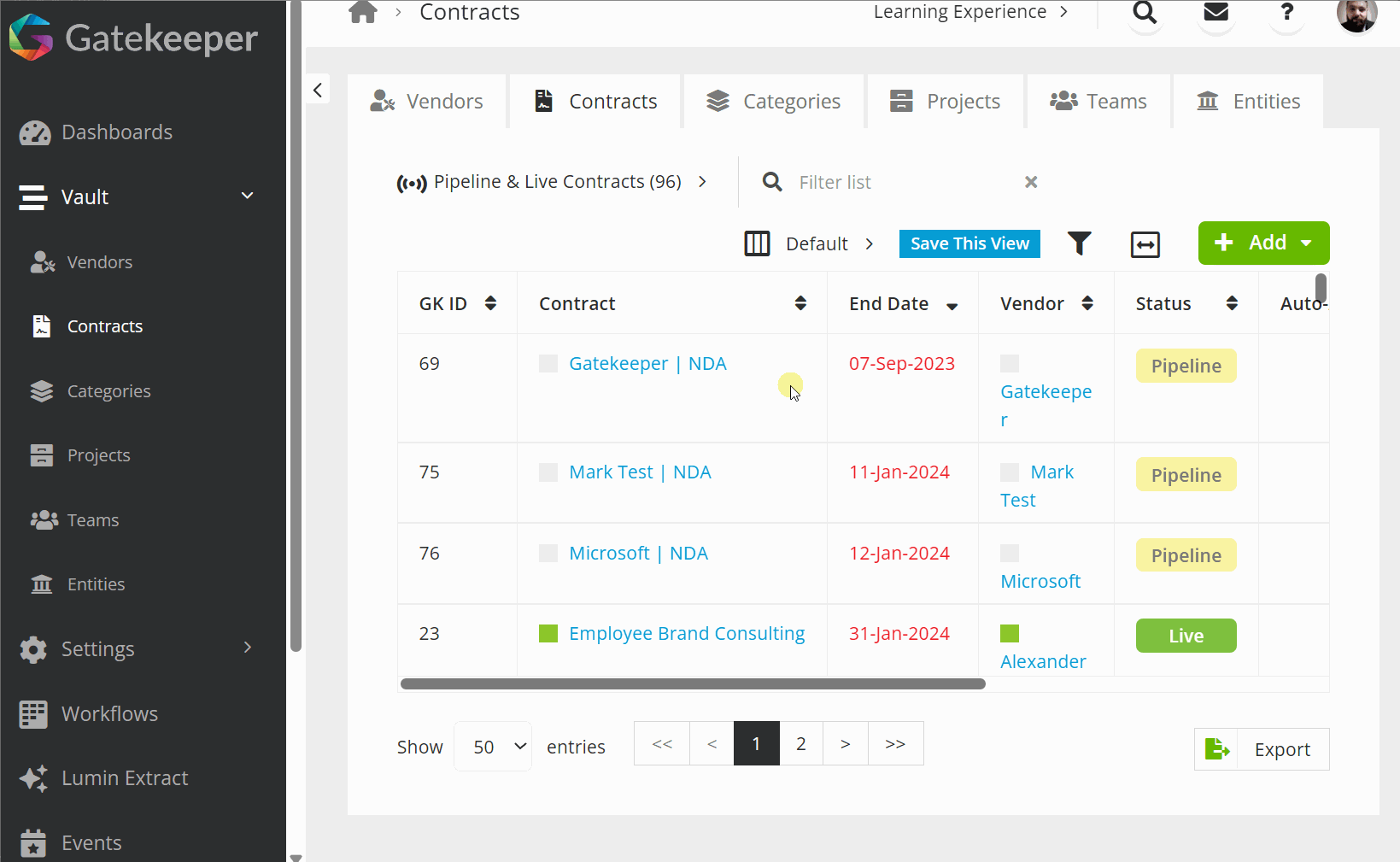Screen dimensions: 1400x862
Task: Open the global search magnifier
Action: click(x=1145, y=13)
